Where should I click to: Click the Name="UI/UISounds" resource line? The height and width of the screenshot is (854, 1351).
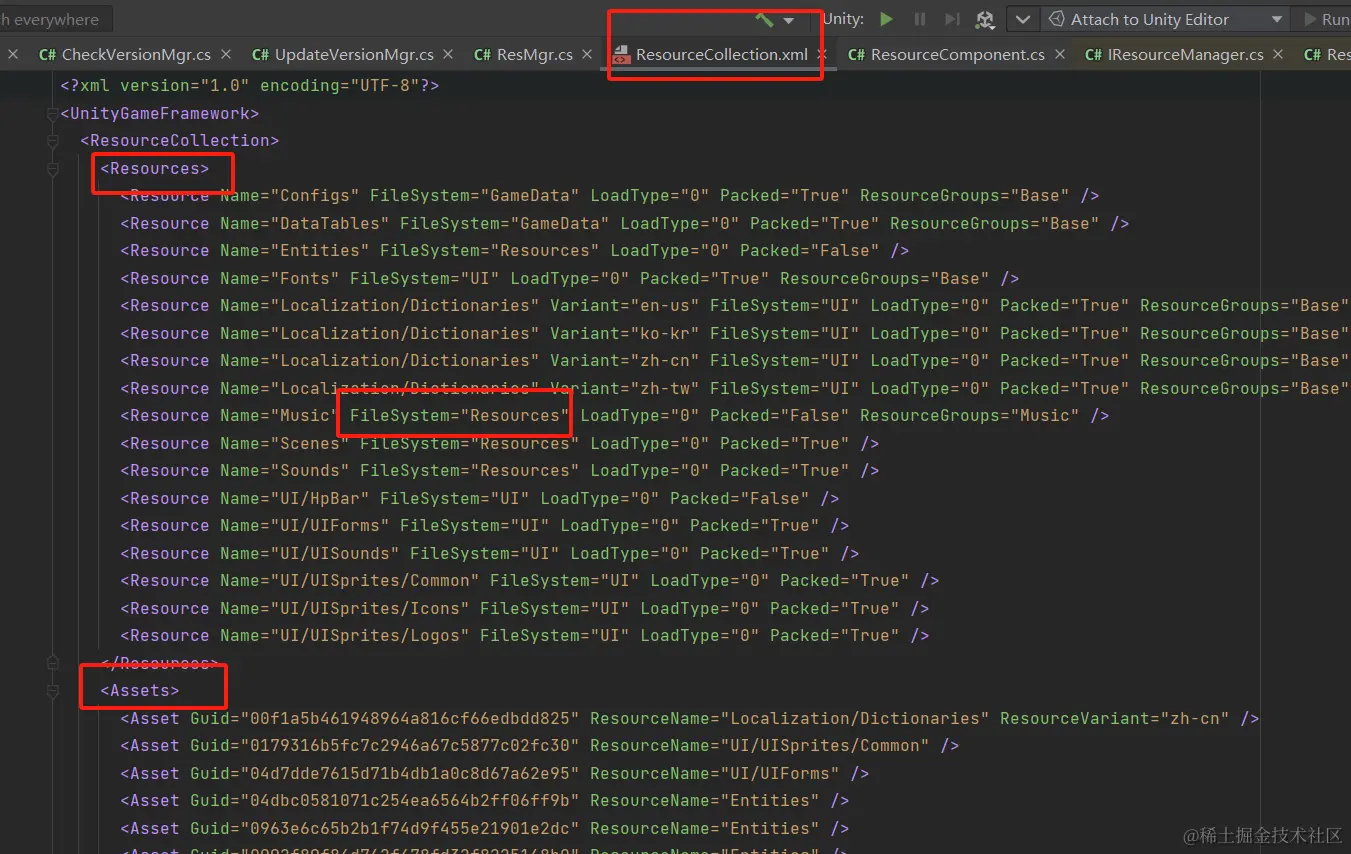[490, 554]
